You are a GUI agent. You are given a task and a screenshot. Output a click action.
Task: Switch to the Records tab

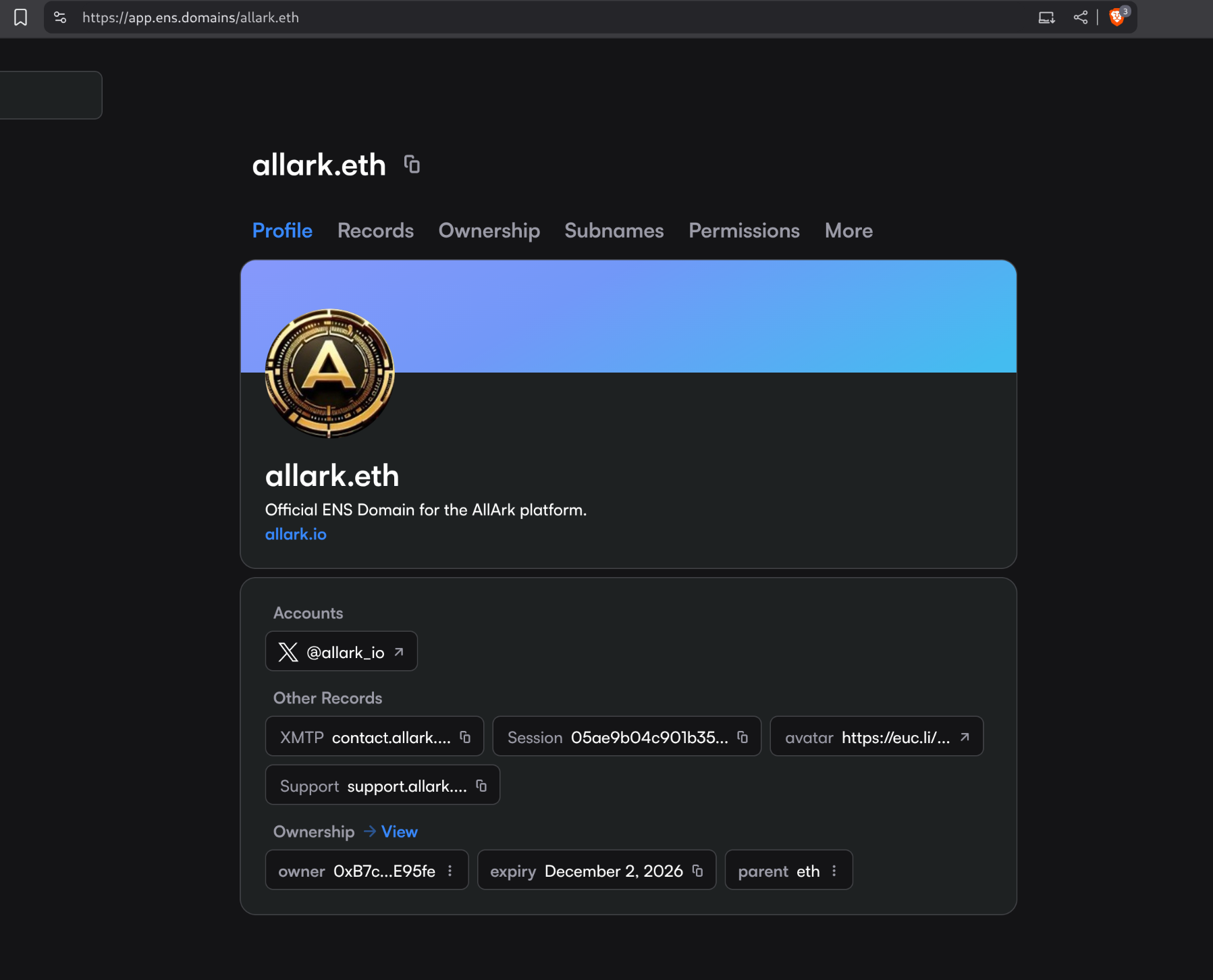click(375, 231)
